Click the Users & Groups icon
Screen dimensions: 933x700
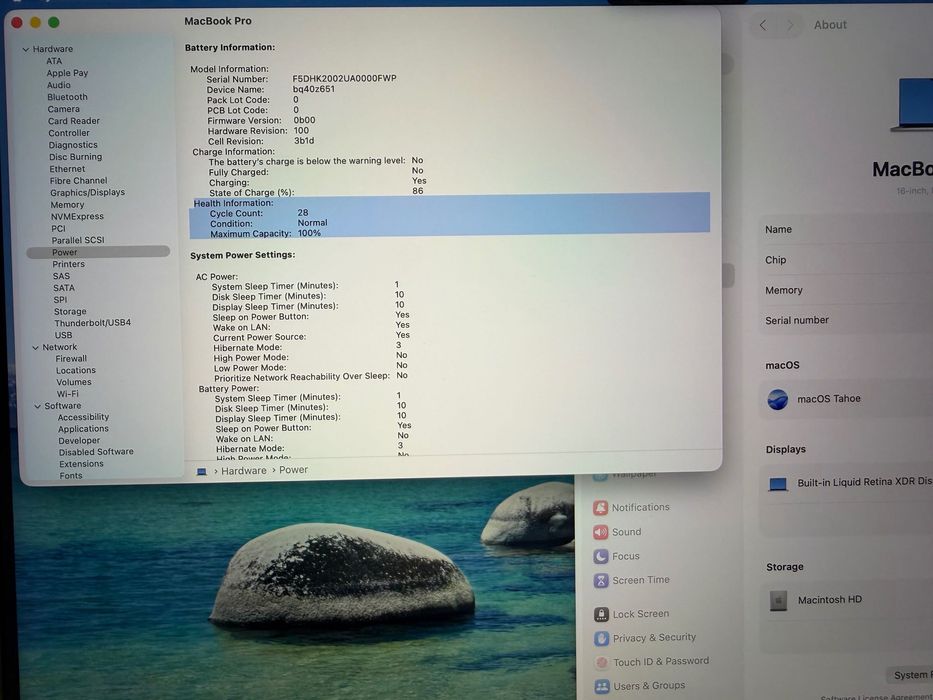click(x=602, y=686)
